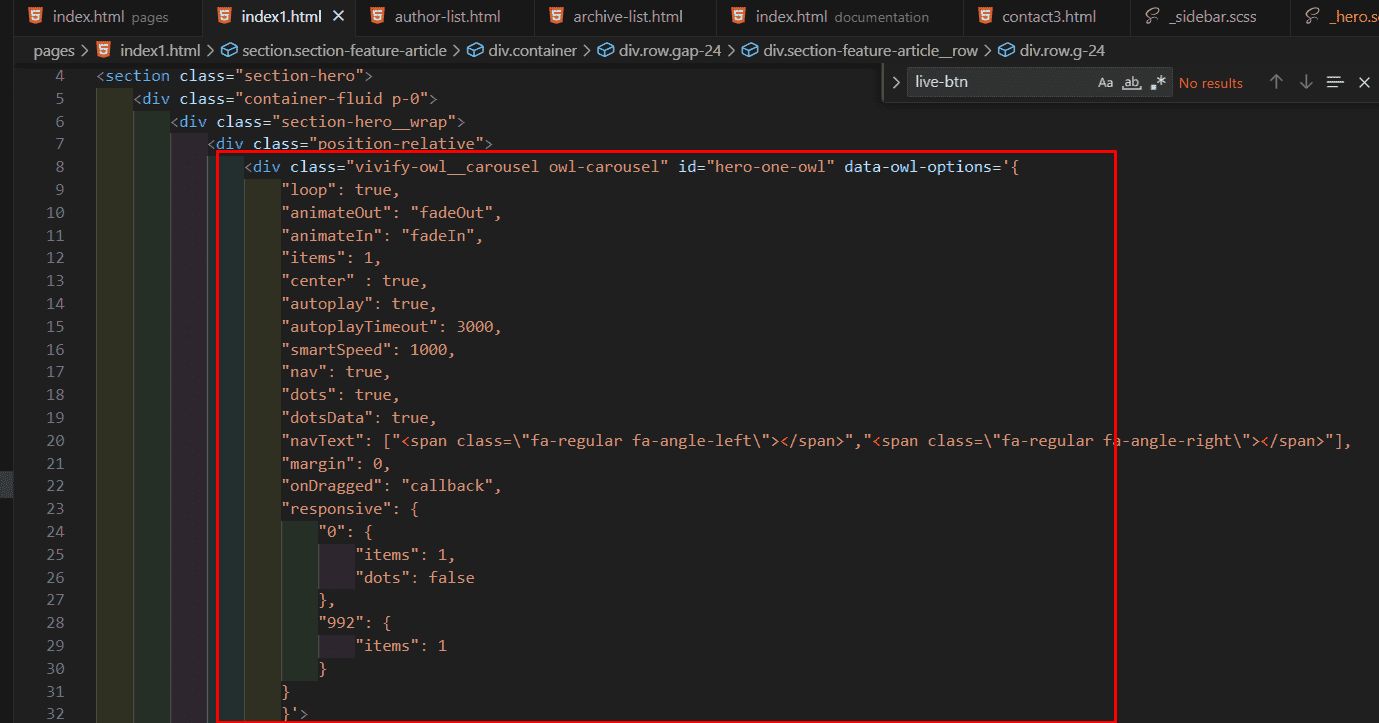Click HTML5 icon on archive-list.html tab

point(555,16)
